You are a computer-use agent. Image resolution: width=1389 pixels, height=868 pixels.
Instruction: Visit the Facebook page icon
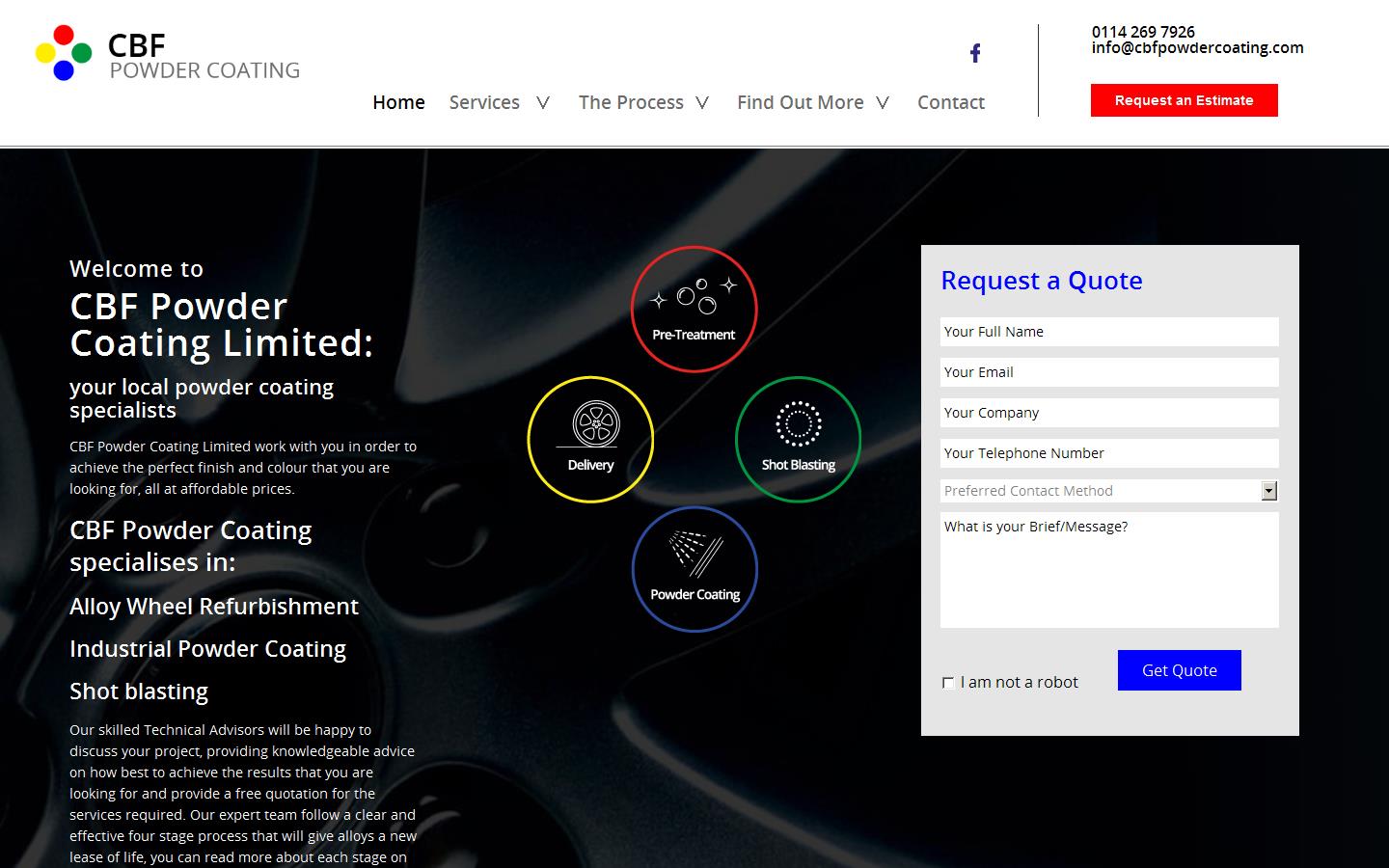tap(975, 52)
